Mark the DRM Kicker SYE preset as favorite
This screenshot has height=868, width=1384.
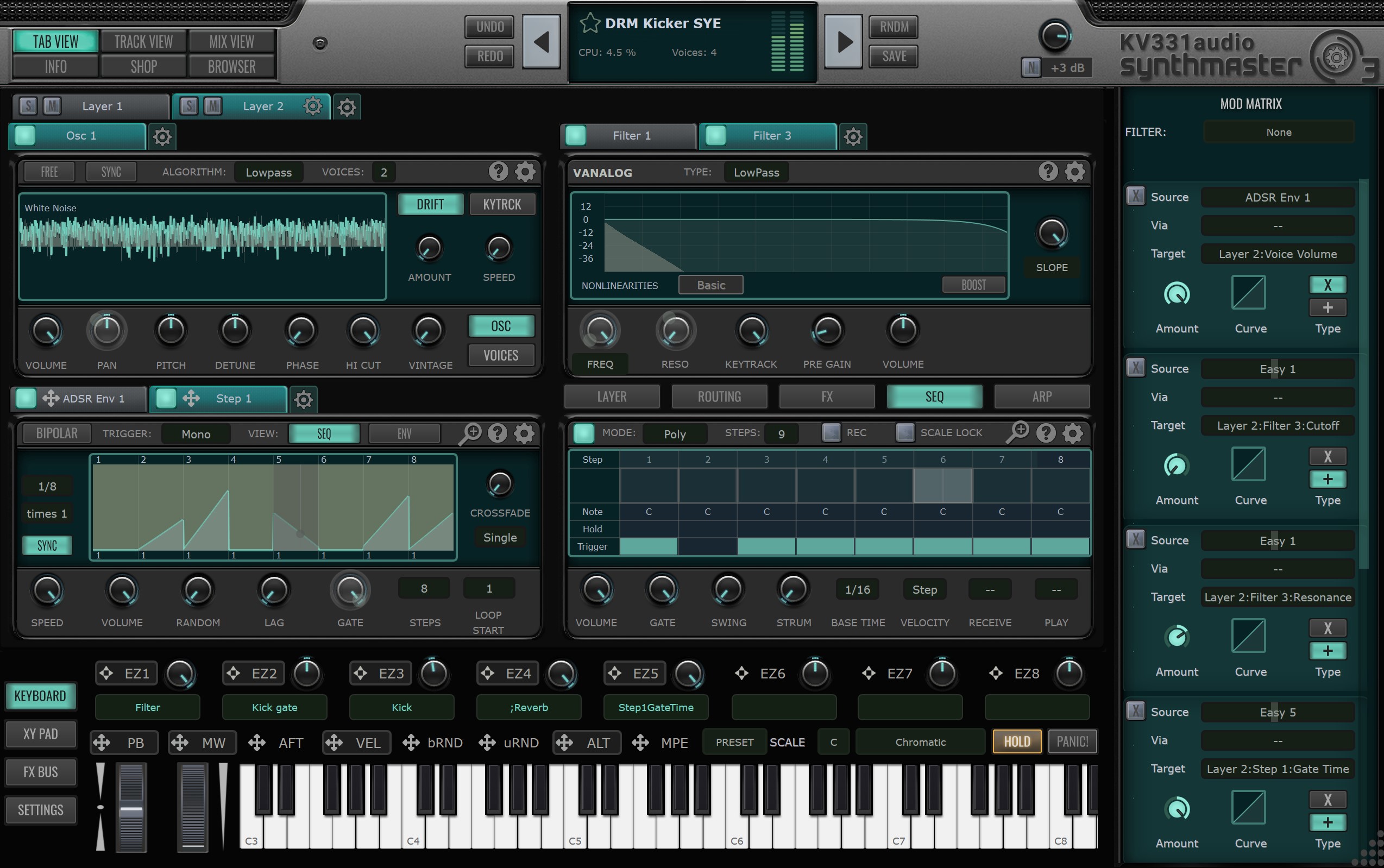(x=589, y=23)
